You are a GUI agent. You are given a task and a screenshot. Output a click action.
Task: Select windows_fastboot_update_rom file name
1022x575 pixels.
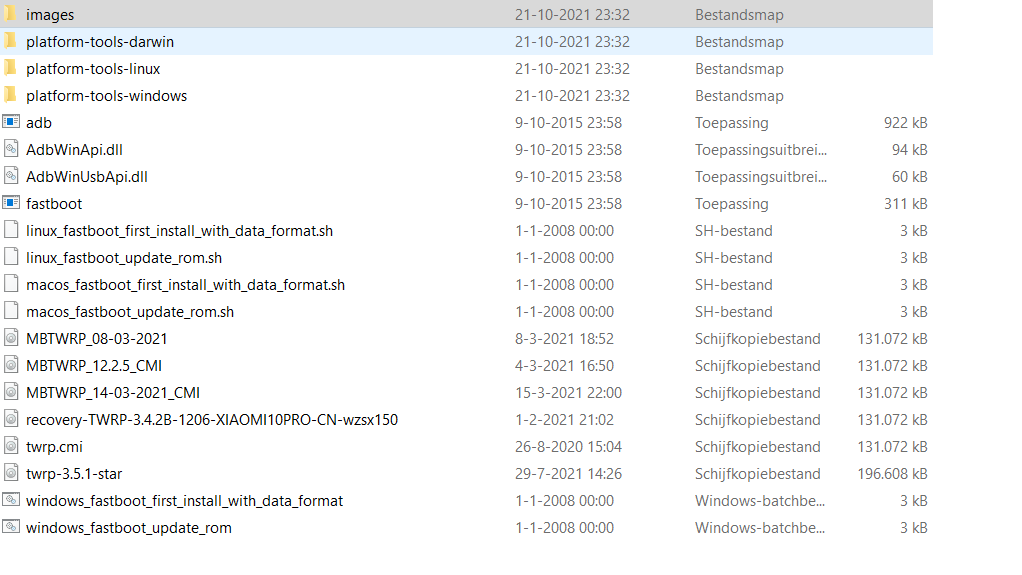(x=128, y=527)
